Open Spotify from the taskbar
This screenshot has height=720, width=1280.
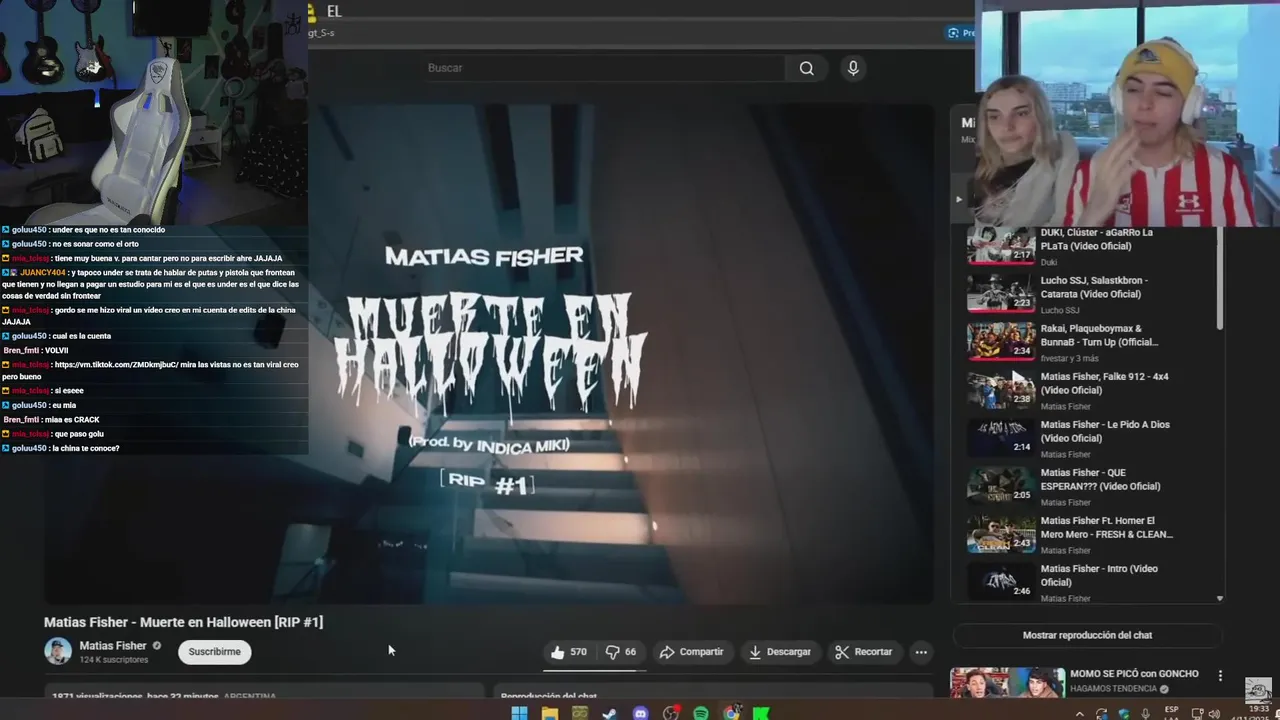pos(701,713)
